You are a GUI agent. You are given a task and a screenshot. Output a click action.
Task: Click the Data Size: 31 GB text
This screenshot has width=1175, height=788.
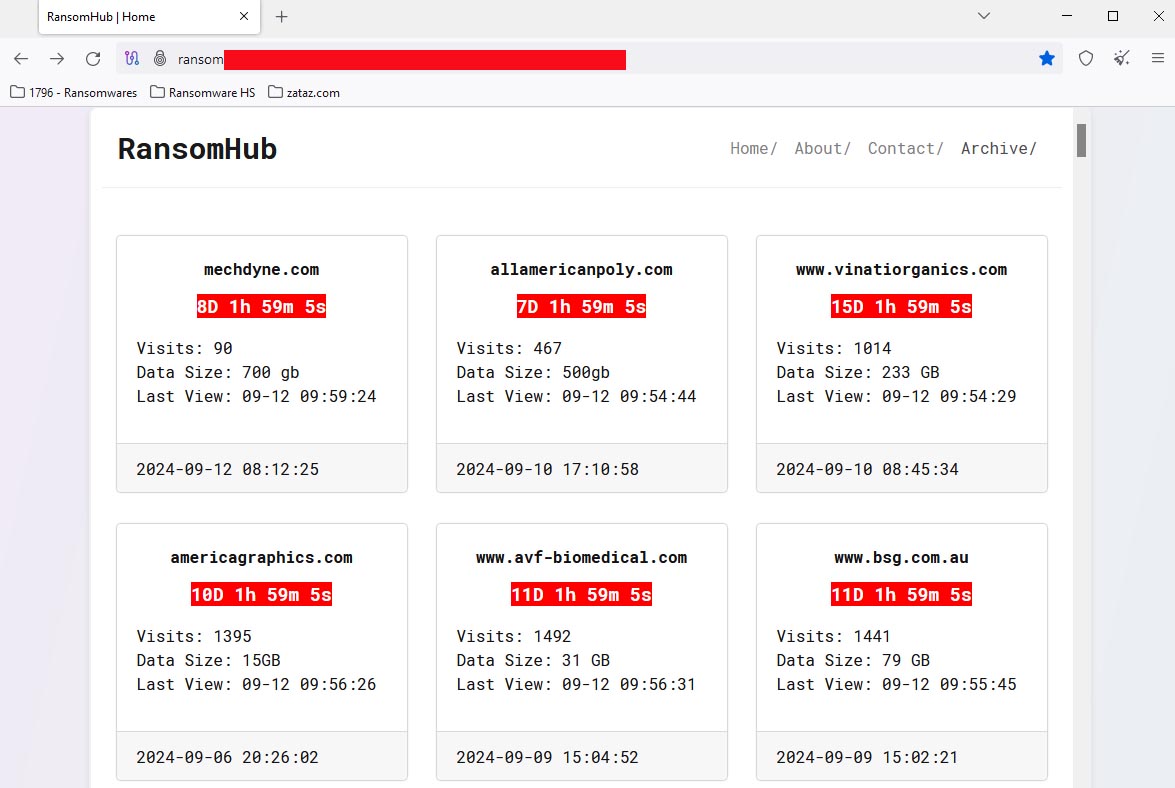(x=534, y=660)
